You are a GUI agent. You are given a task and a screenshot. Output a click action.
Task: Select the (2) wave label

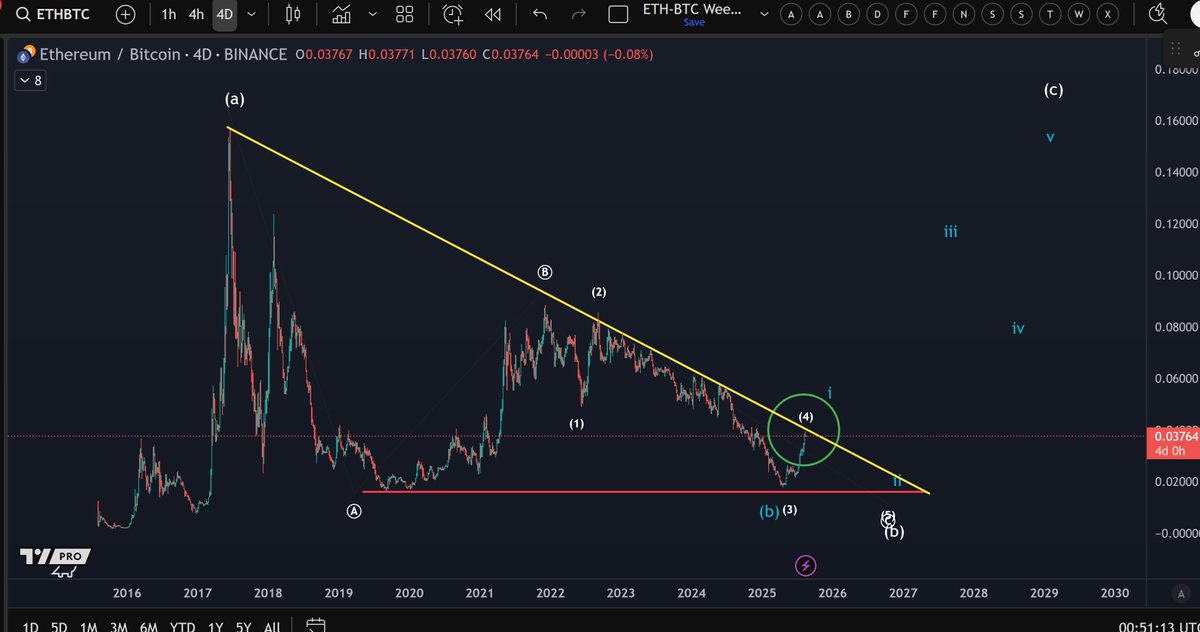(x=598, y=292)
